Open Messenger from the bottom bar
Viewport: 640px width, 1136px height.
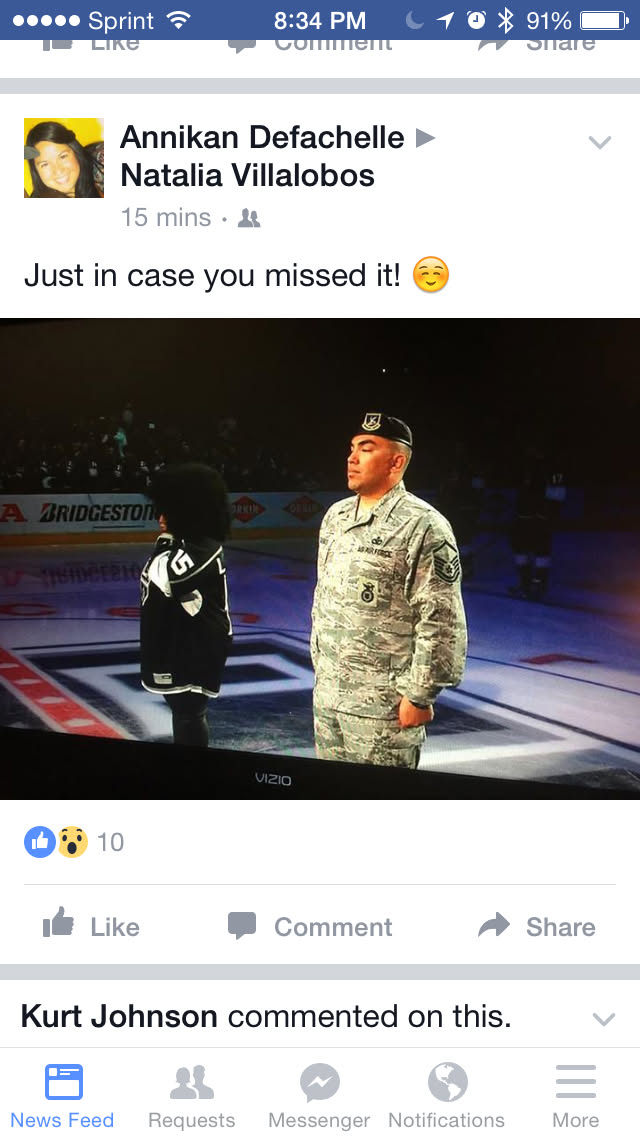tap(319, 1095)
